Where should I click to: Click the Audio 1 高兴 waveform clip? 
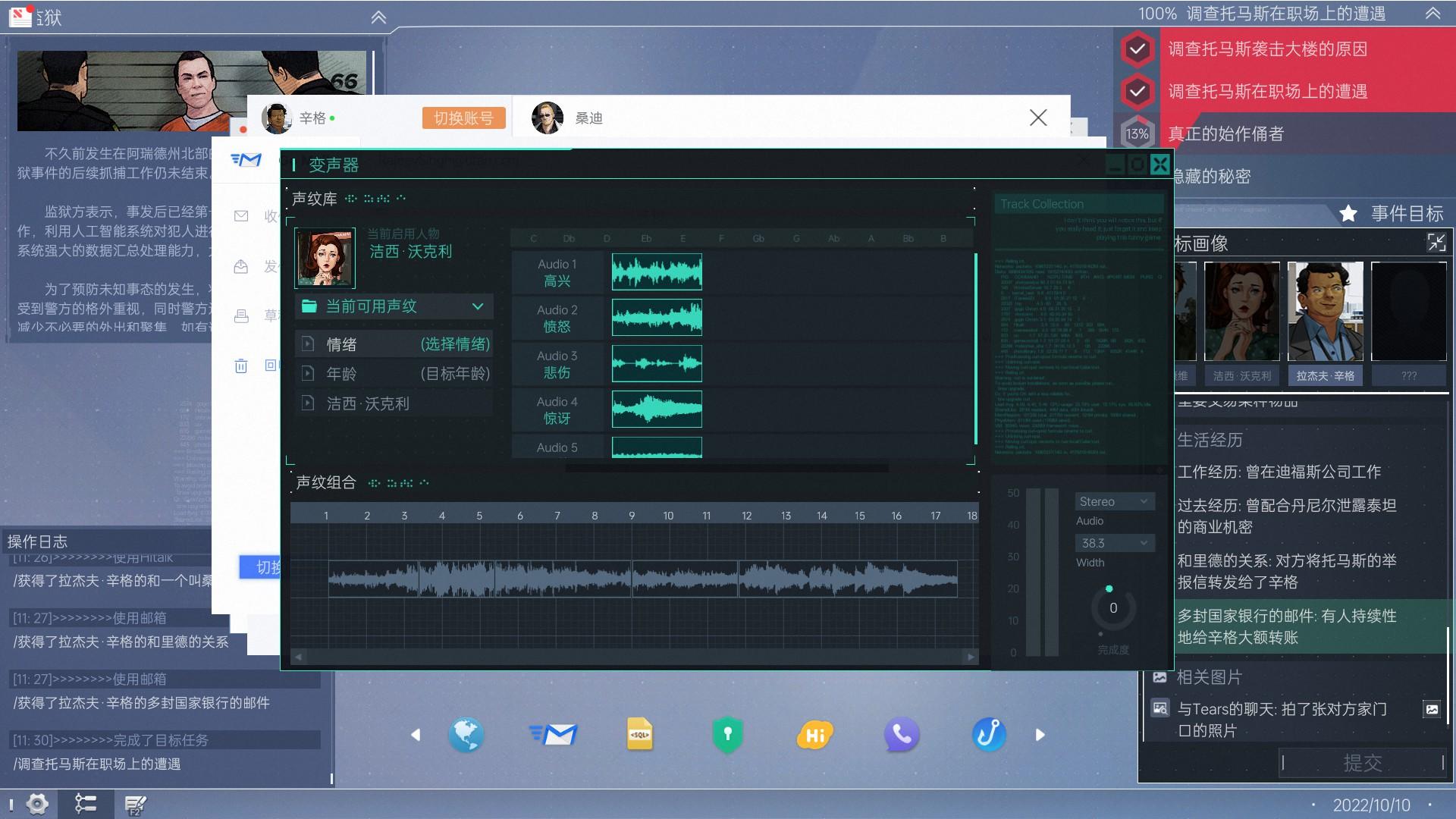[x=657, y=272]
